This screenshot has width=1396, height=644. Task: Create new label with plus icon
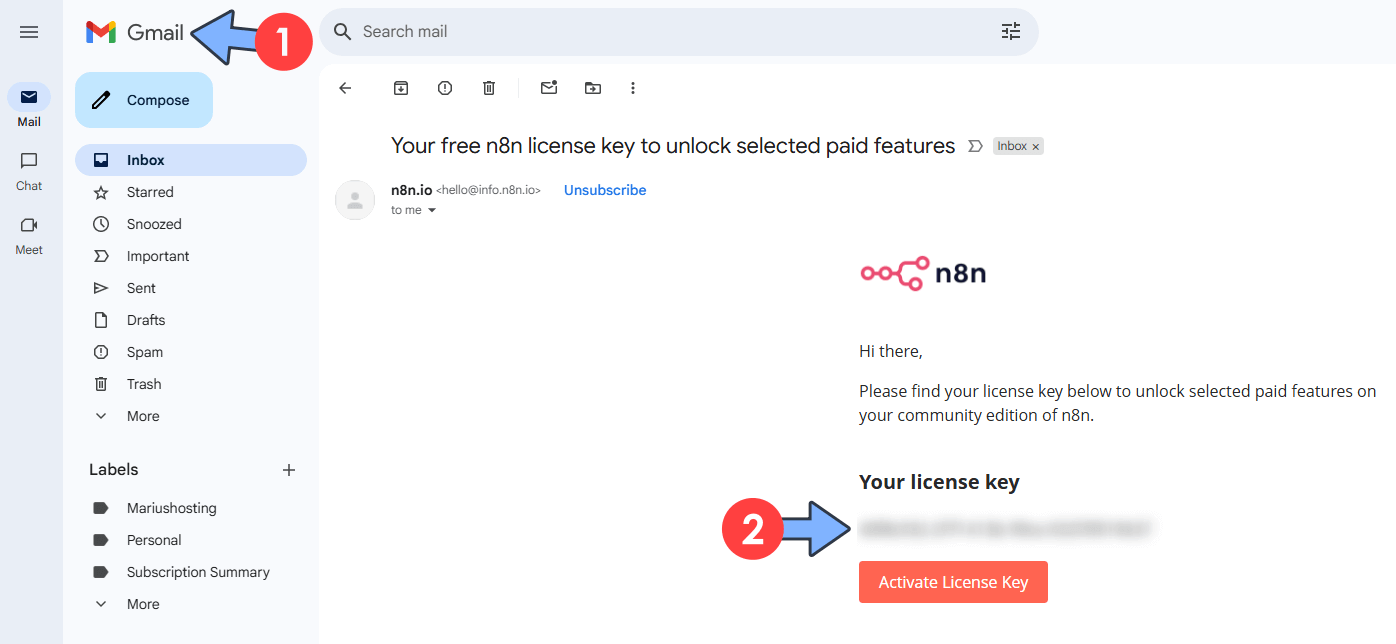coord(289,470)
